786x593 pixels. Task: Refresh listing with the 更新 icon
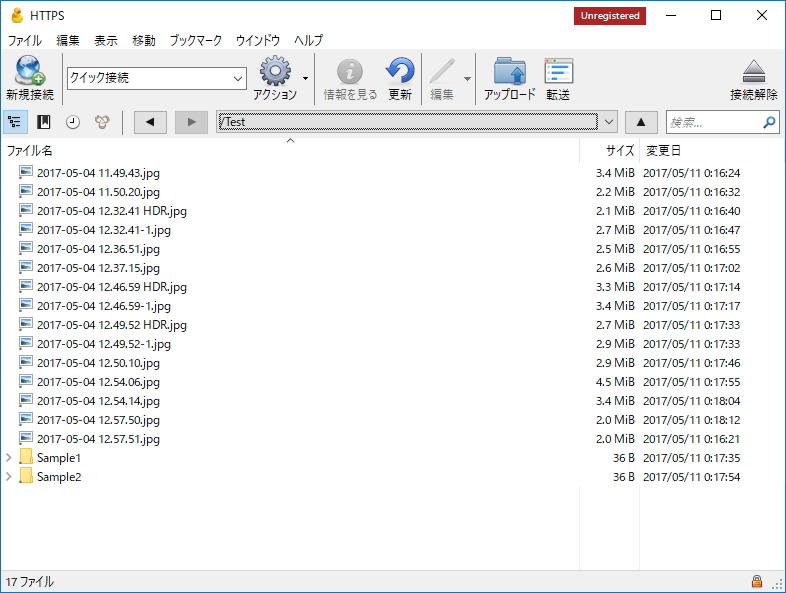coord(400,71)
